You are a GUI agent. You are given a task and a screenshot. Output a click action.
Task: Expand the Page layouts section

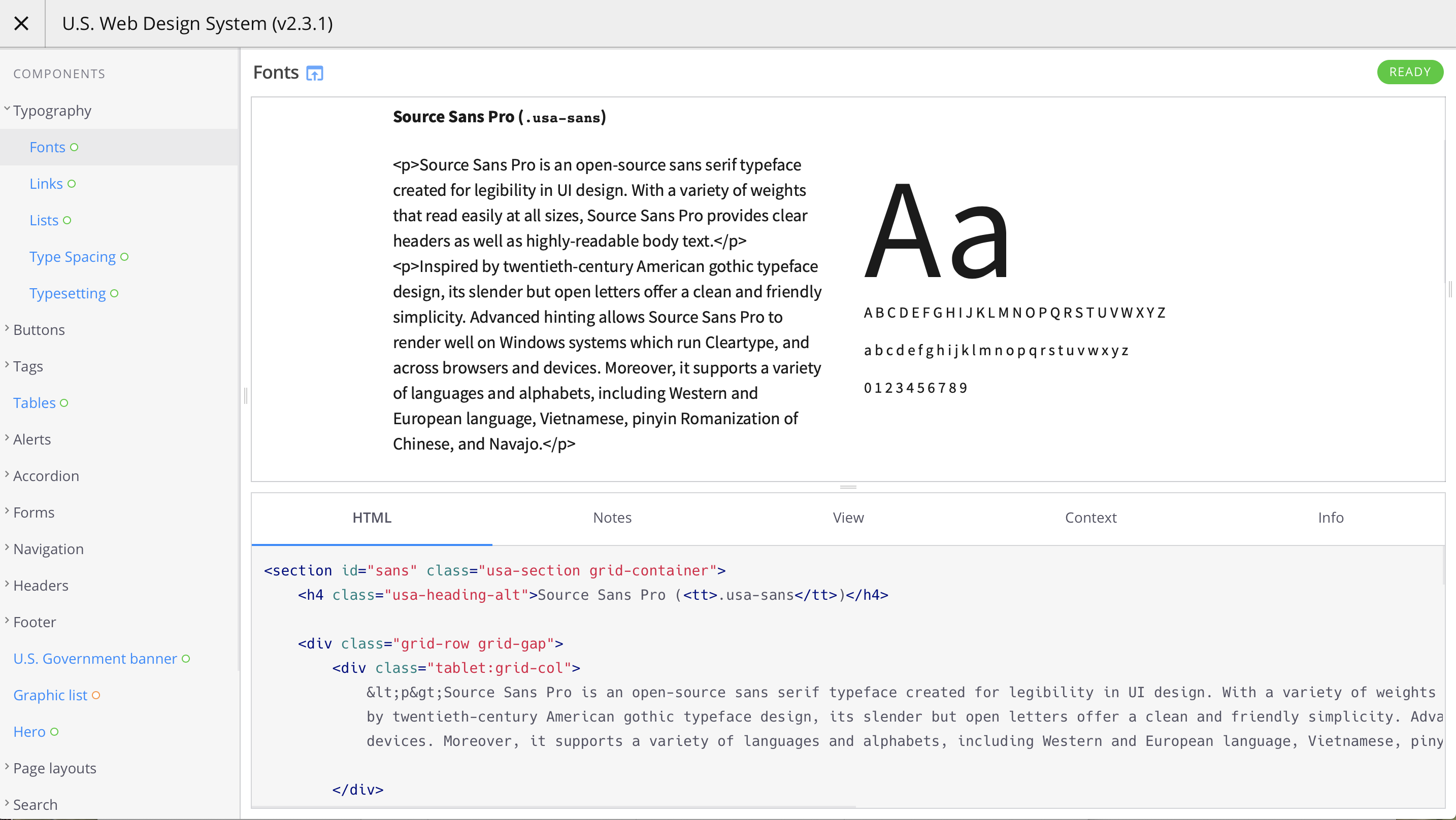pos(54,768)
